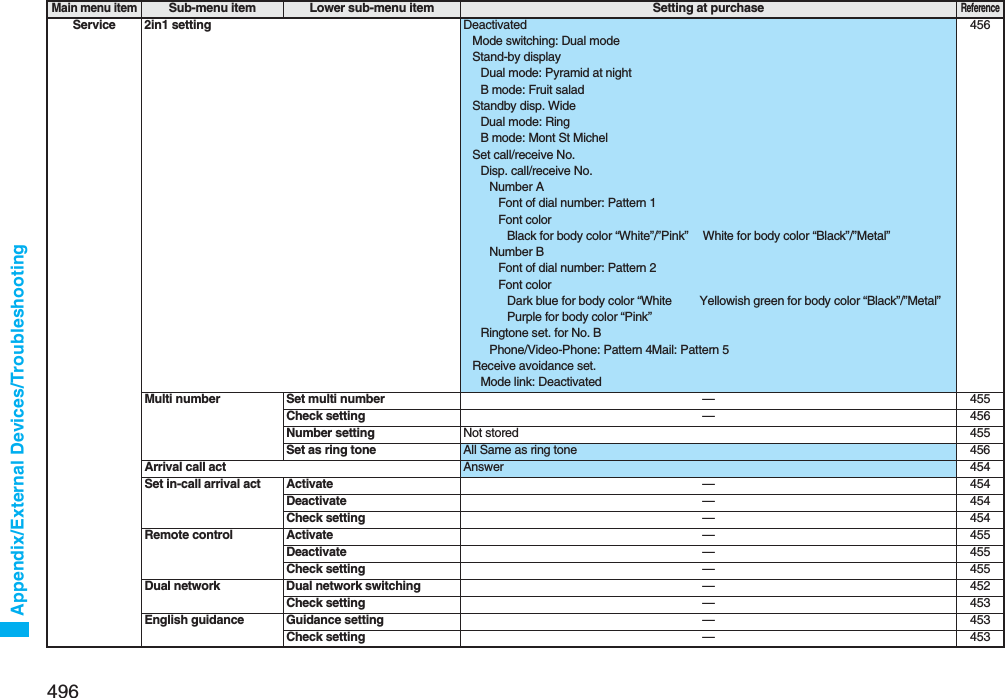
Task: Click the Sub-menu item column header
Action: (x=211, y=8)
